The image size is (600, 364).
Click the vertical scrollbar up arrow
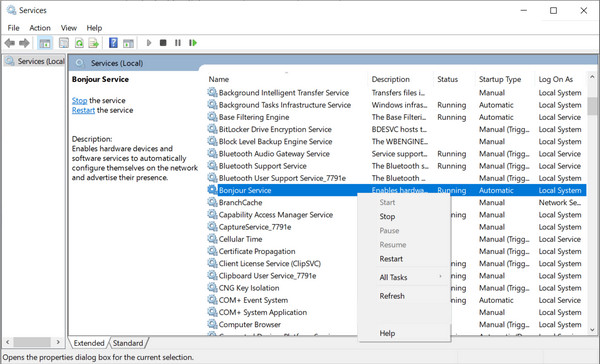tap(592, 77)
